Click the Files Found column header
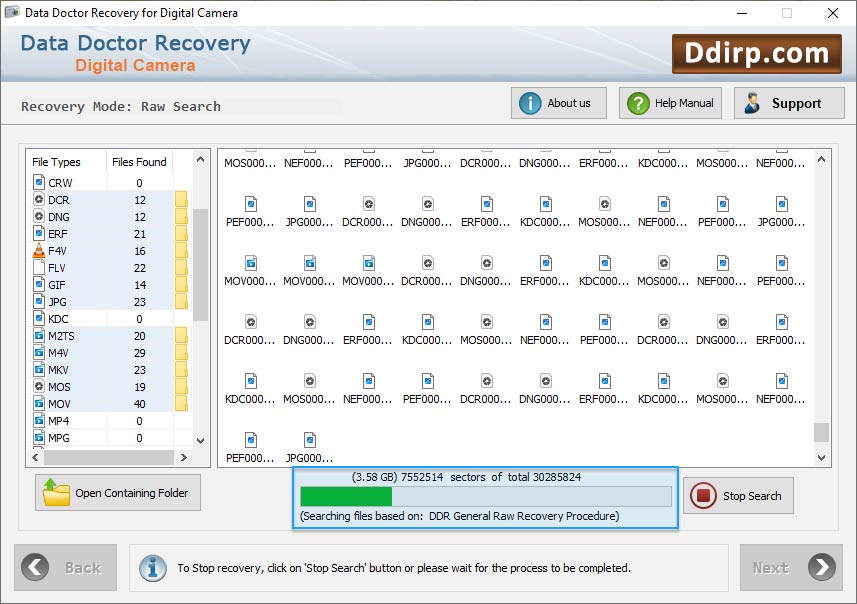 139,162
